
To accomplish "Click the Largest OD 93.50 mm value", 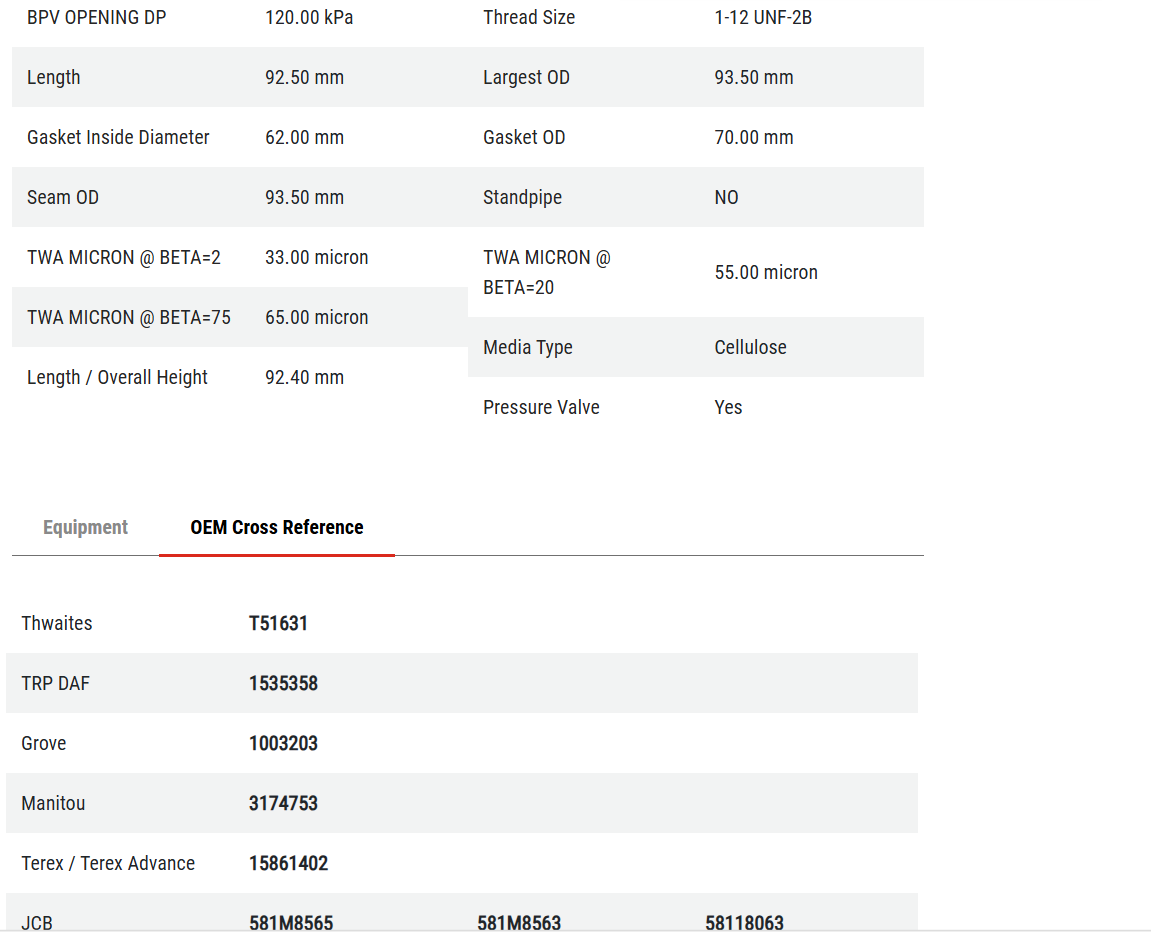I will [x=754, y=77].
